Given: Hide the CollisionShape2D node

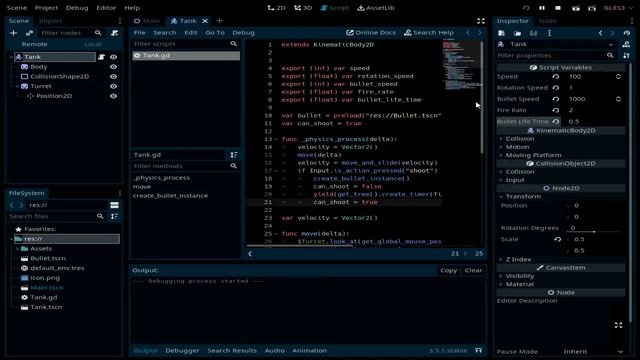Looking at the screenshot, I should point(113,76).
